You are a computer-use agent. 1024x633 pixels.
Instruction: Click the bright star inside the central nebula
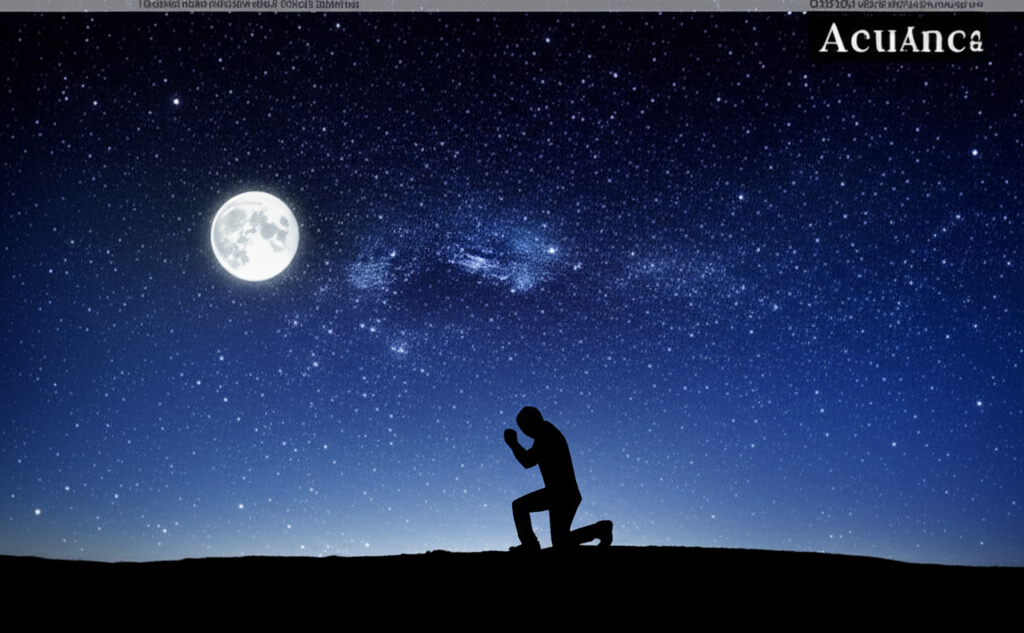click(549, 250)
